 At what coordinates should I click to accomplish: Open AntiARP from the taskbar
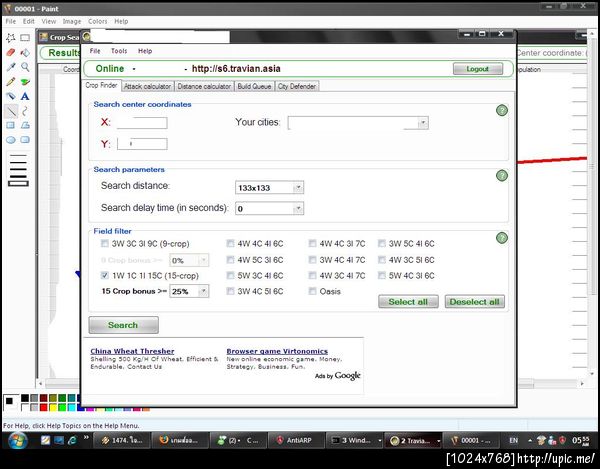tap(296, 440)
